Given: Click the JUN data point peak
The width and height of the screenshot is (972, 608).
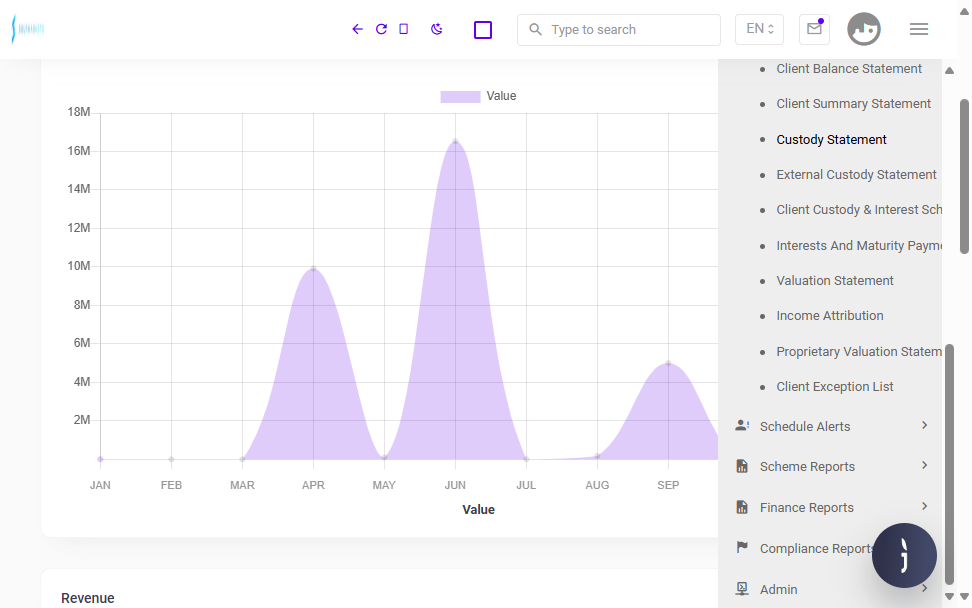Looking at the screenshot, I should [455, 142].
